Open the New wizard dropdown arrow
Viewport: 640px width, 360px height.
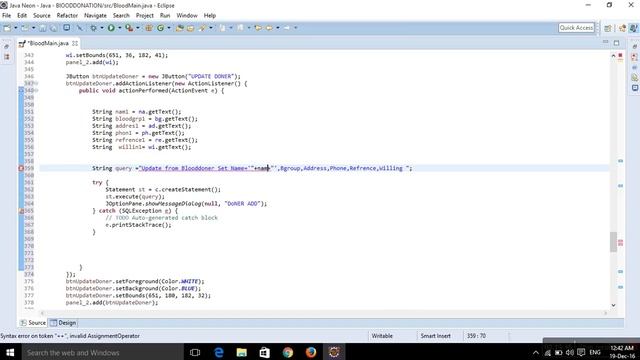click(16, 28)
